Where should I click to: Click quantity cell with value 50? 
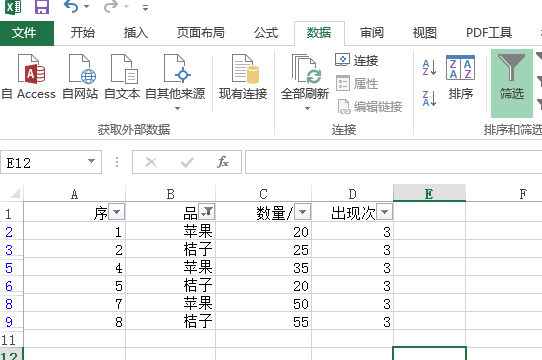point(263,303)
